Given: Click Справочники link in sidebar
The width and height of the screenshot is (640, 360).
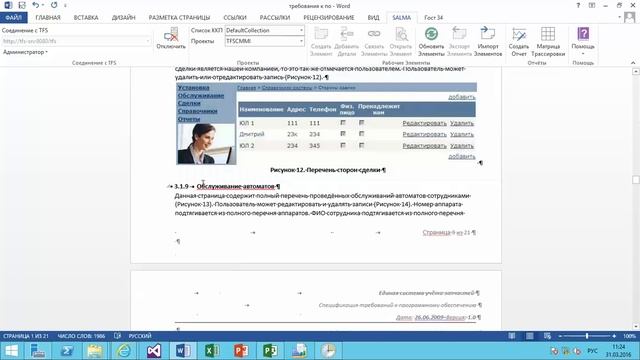Looking at the screenshot, I should tap(198, 111).
